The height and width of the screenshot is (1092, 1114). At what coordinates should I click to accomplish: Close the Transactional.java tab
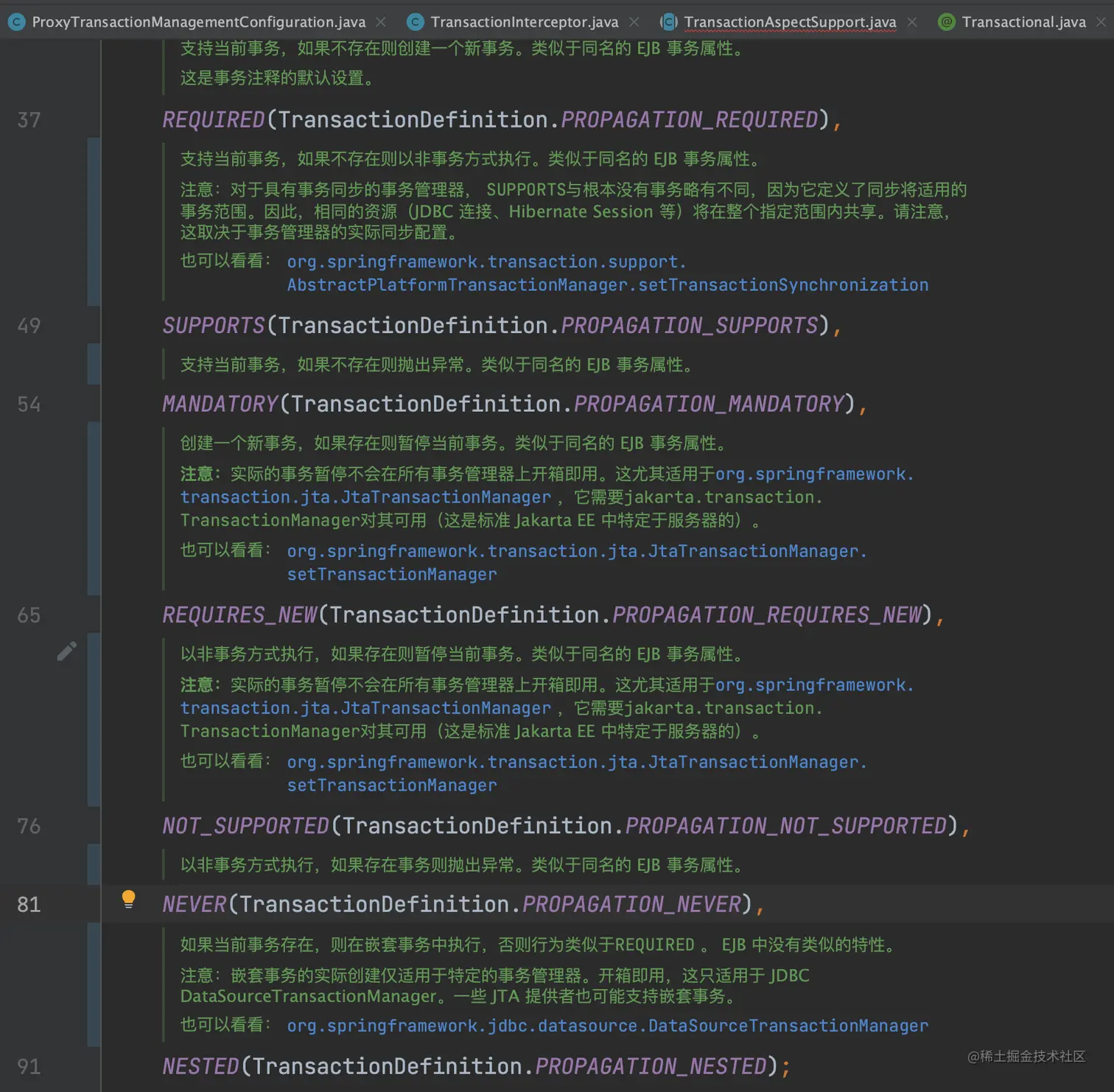point(1101,22)
